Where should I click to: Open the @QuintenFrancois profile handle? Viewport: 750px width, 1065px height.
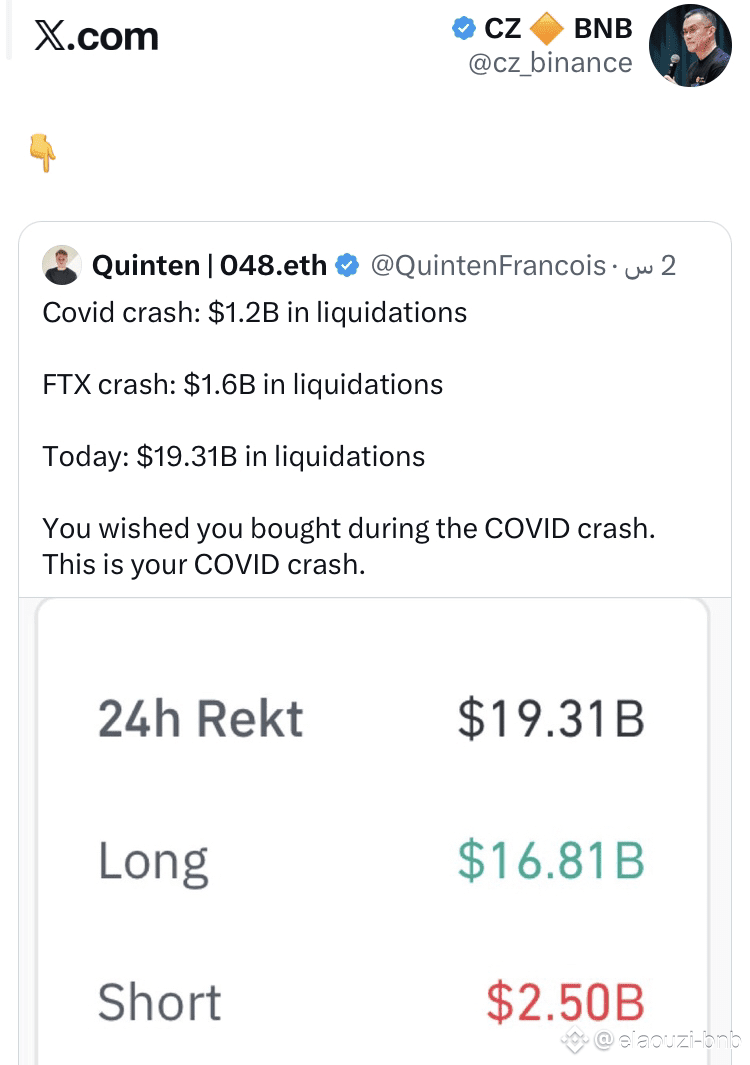(x=488, y=266)
